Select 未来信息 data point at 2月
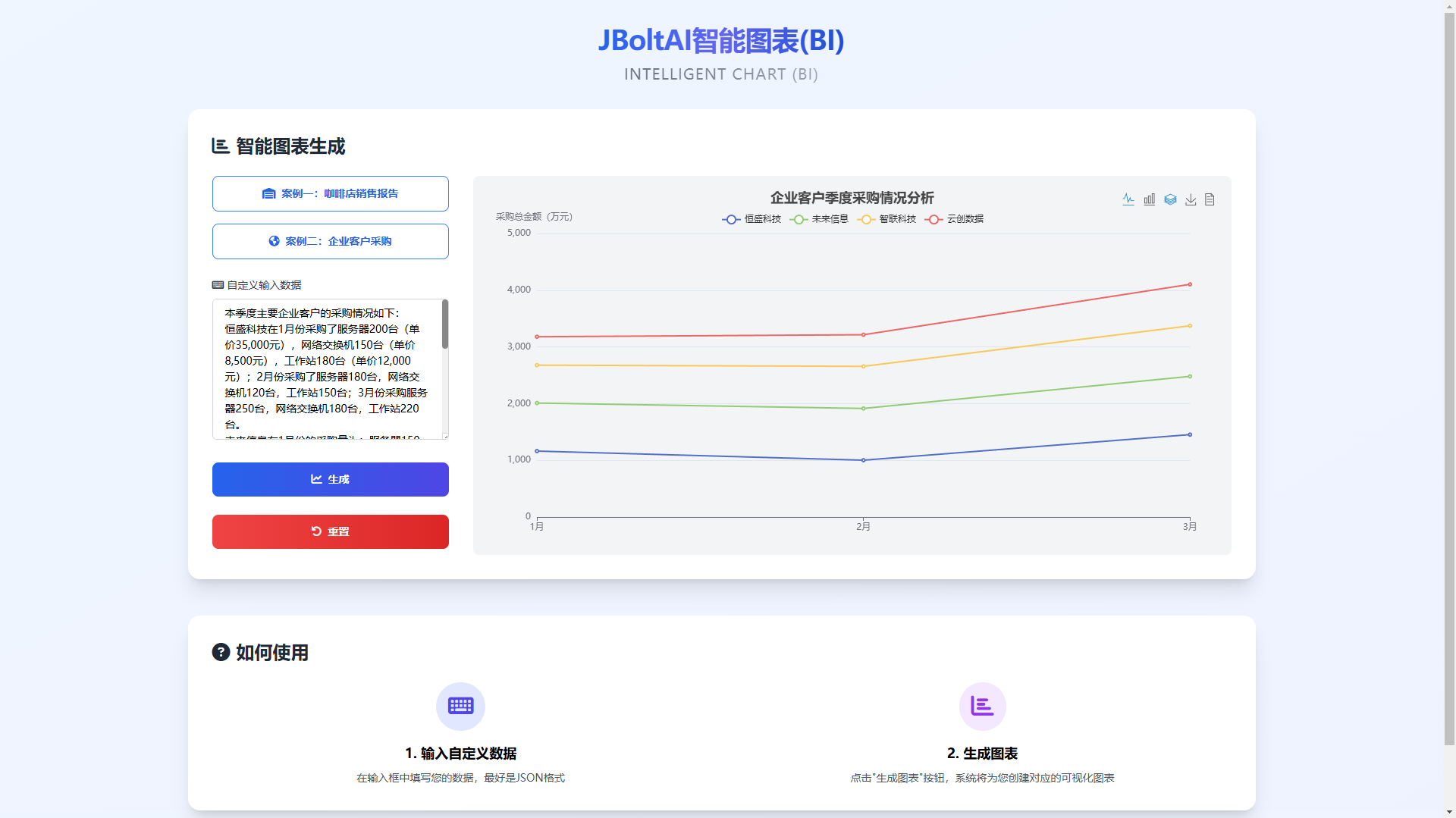Viewport: 1456px width, 818px height. pos(863,409)
